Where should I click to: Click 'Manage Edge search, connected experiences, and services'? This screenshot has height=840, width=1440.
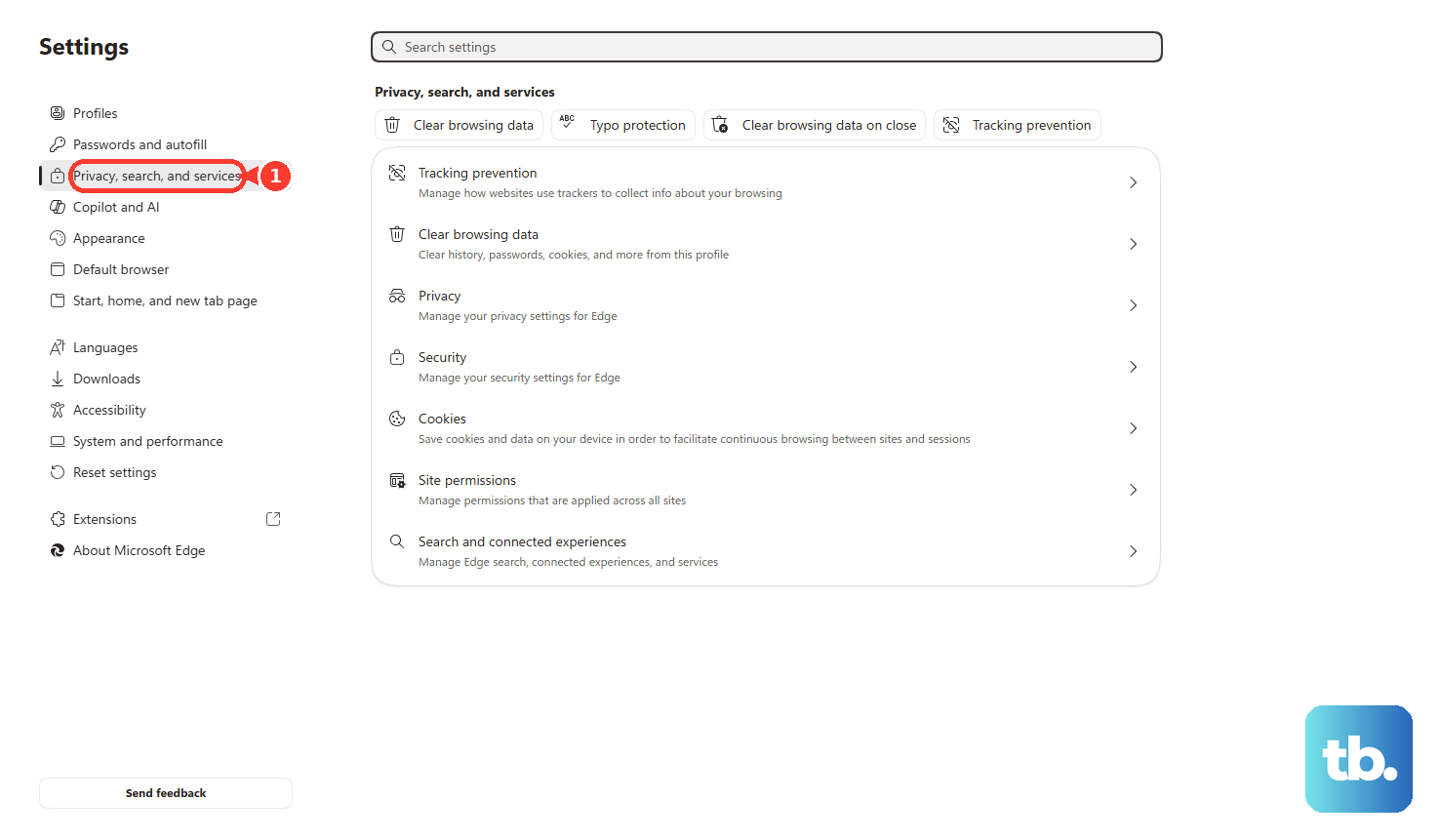pos(568,562)
